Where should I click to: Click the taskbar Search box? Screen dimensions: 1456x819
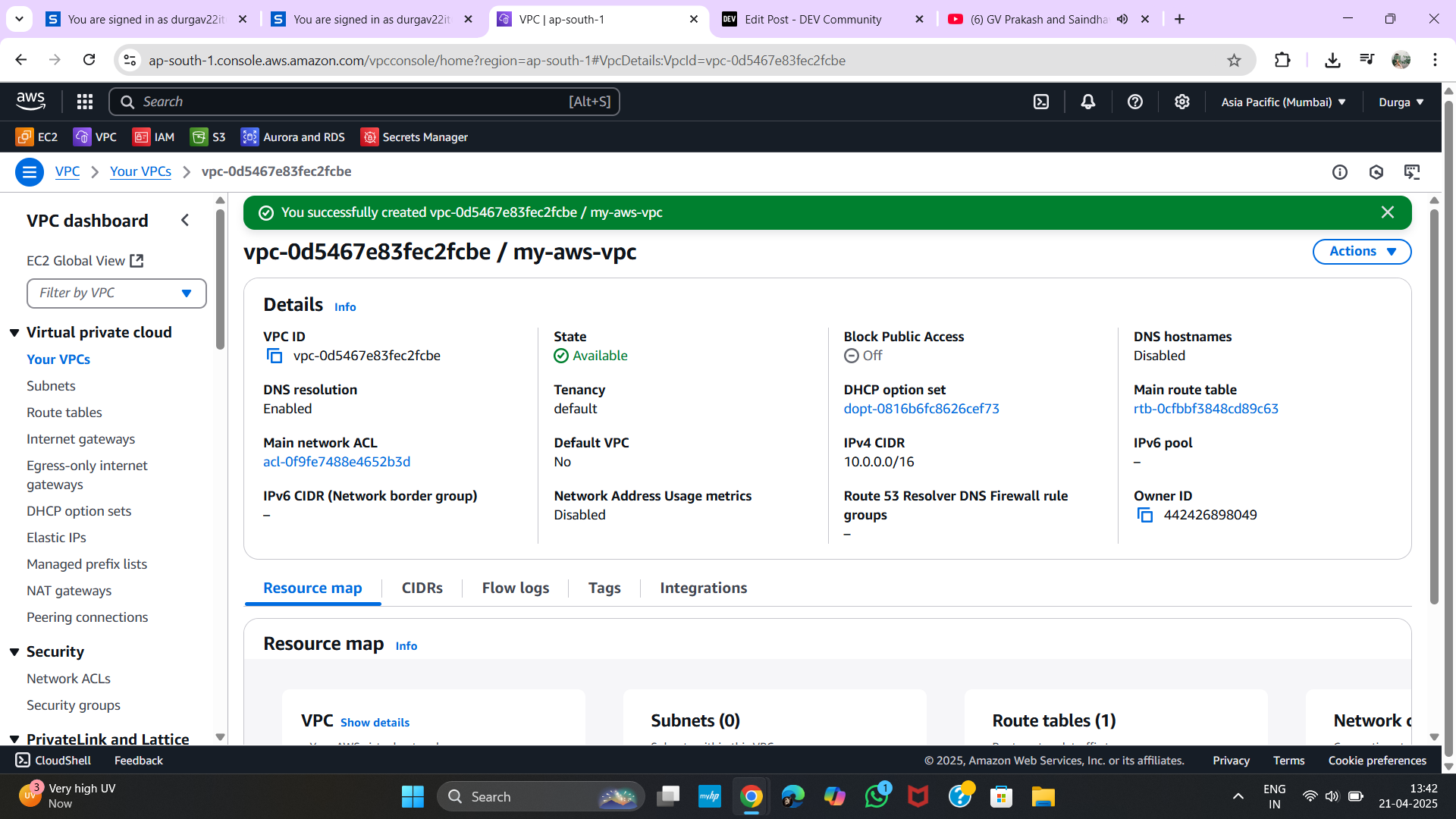point(541,796)
